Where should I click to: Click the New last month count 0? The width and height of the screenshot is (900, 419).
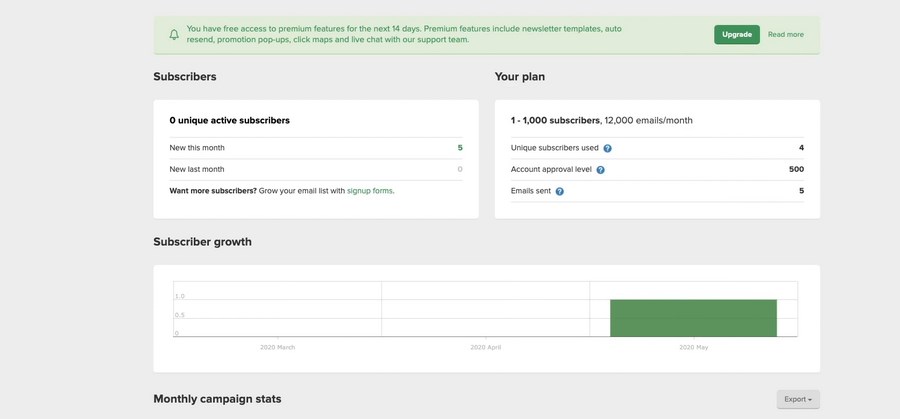click(460, 169)
